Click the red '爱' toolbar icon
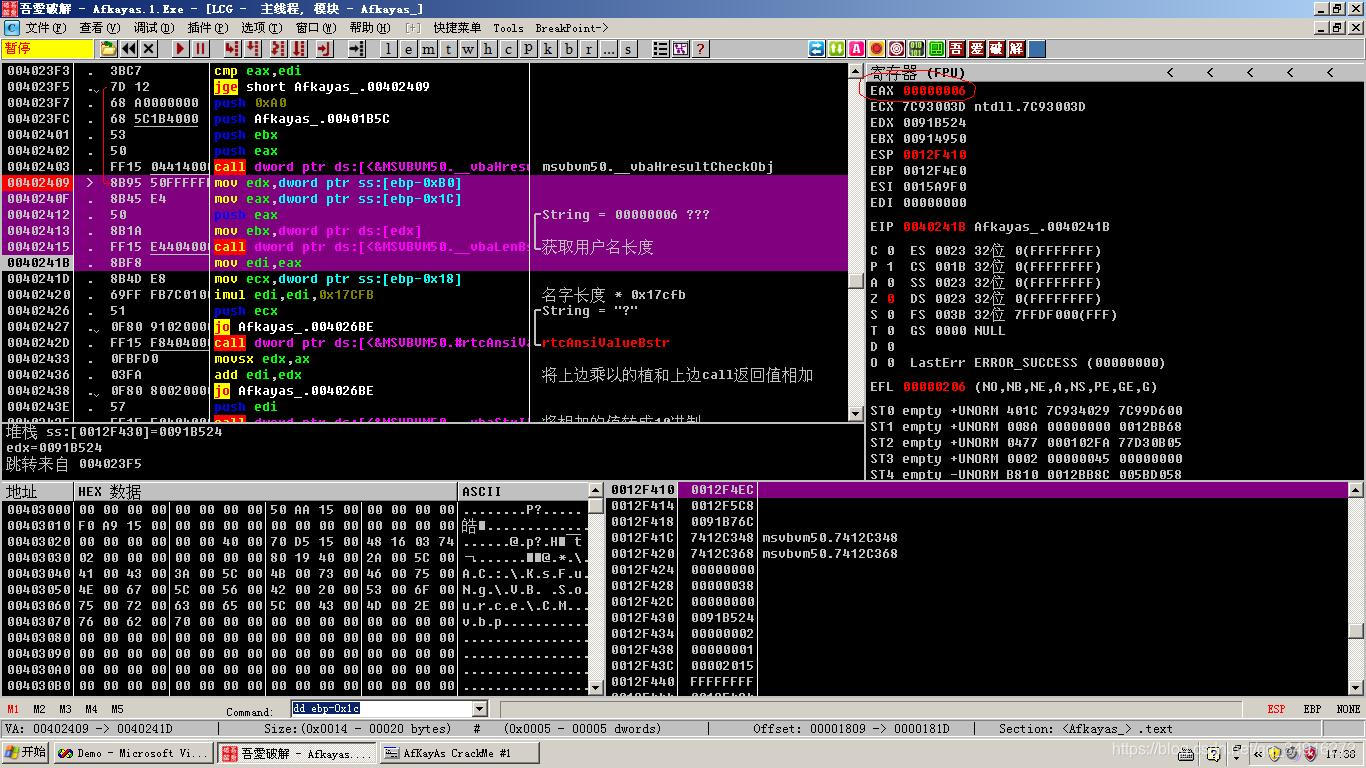This screenshot has height=768, width=1366. [977, 48]
